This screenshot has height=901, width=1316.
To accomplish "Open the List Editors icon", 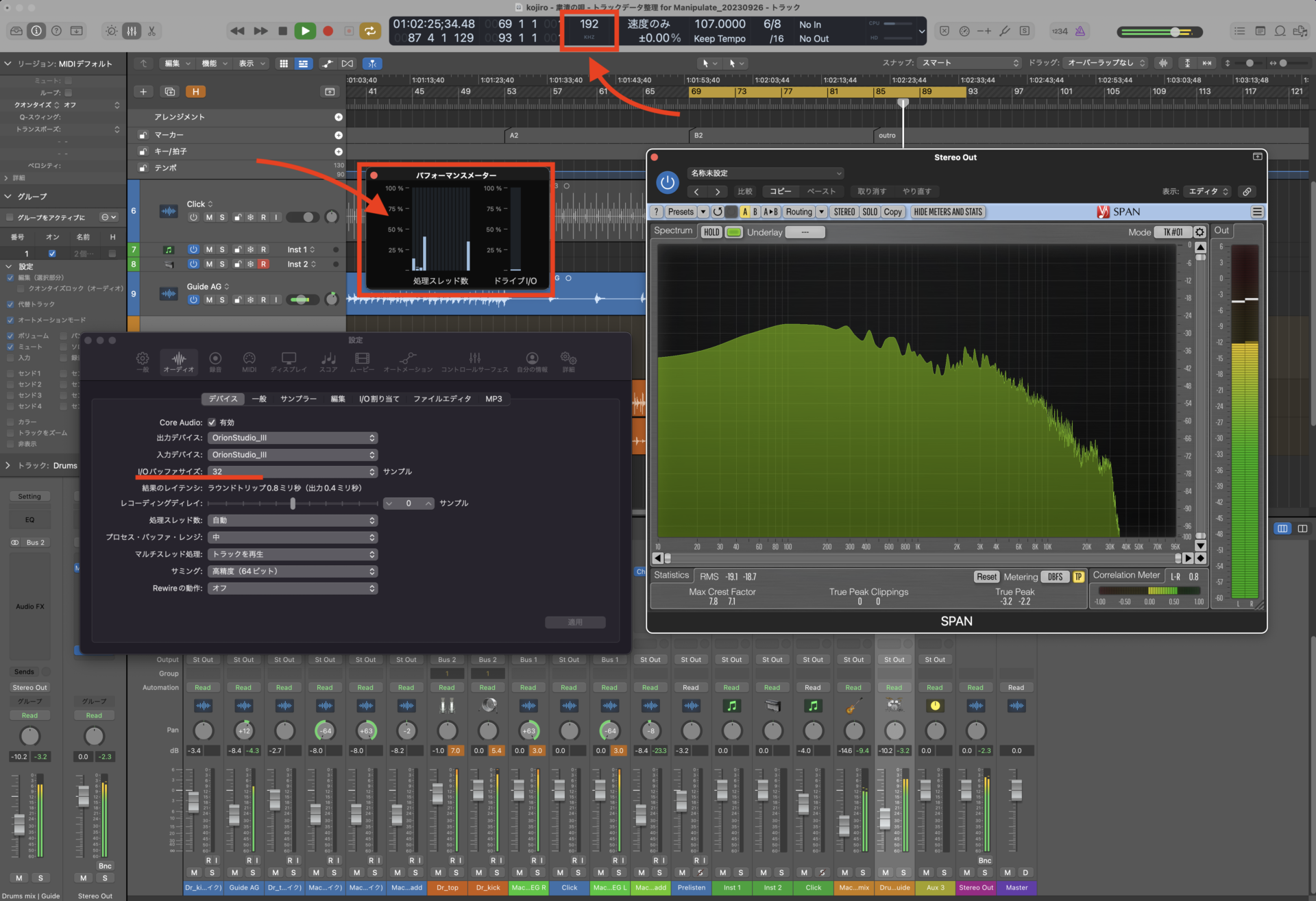I will [x=1239, y=31].
